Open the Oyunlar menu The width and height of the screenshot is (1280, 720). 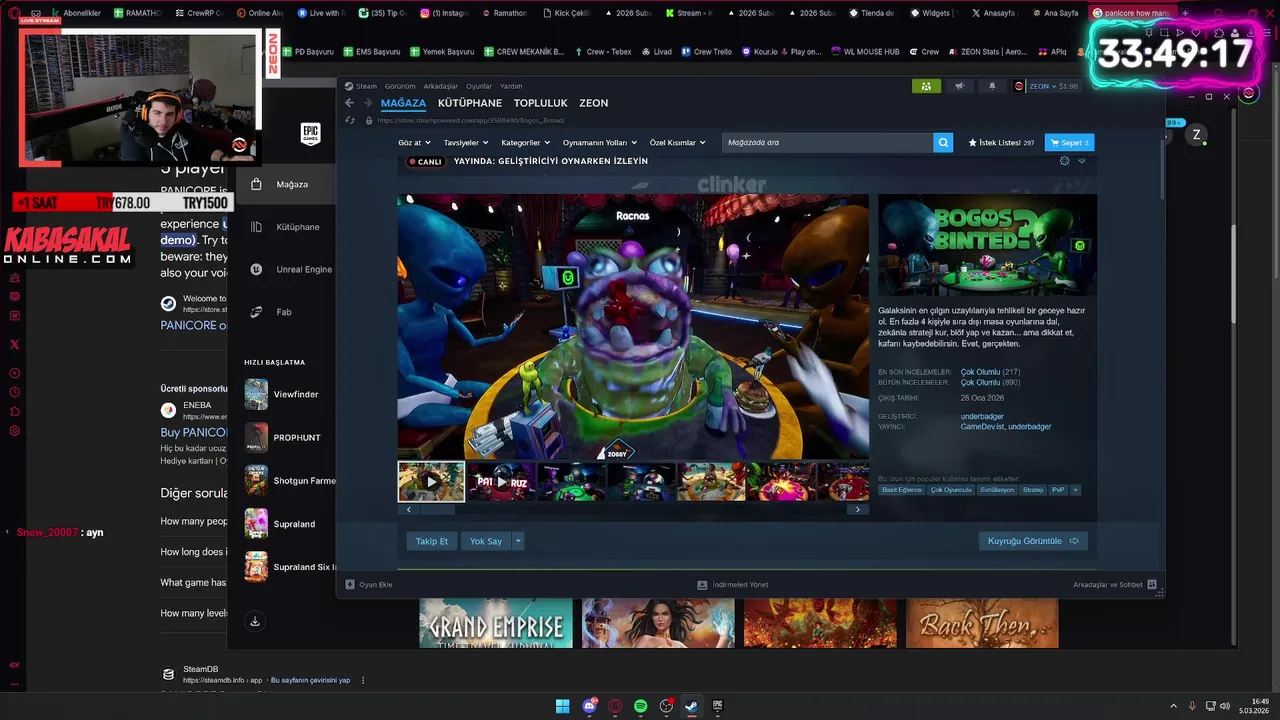pos(479,86)
